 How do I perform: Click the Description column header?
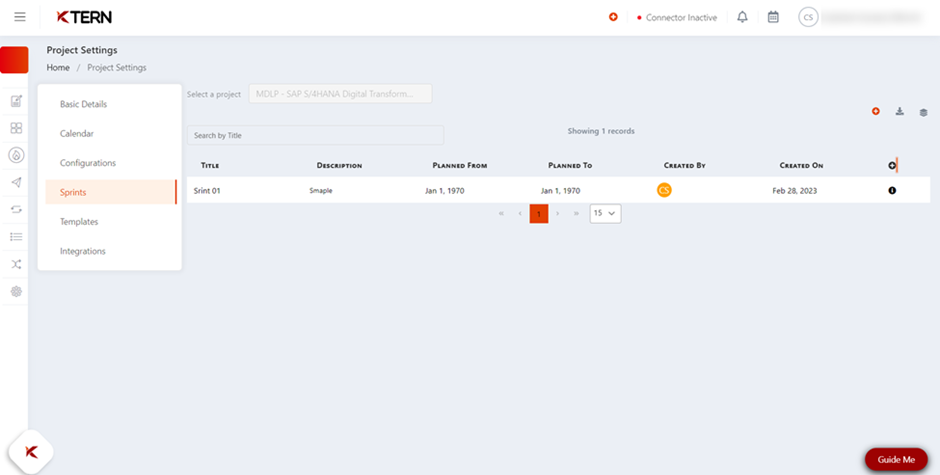pos(339,165)
